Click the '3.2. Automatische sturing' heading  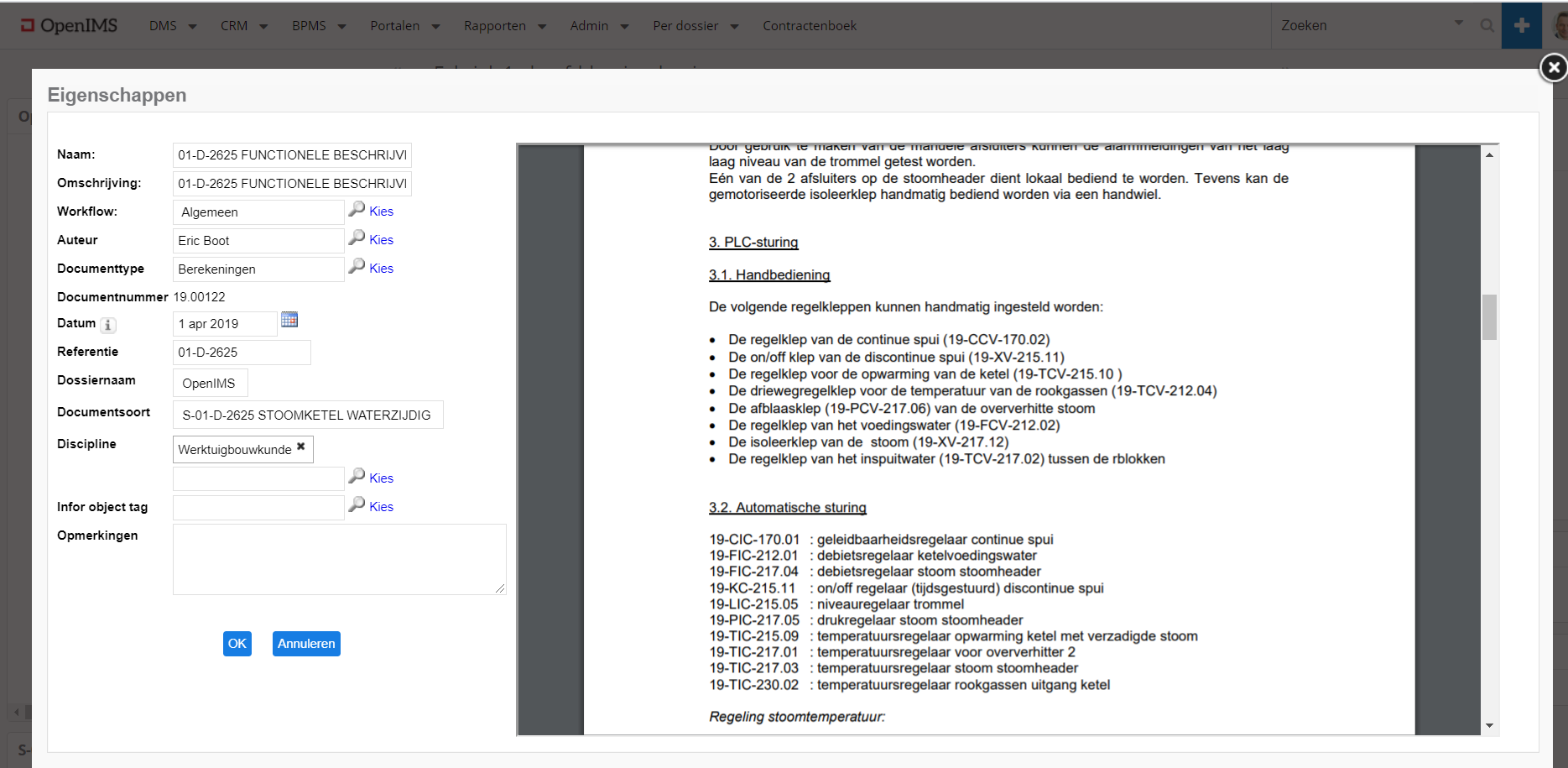click(x=788, y=508)
